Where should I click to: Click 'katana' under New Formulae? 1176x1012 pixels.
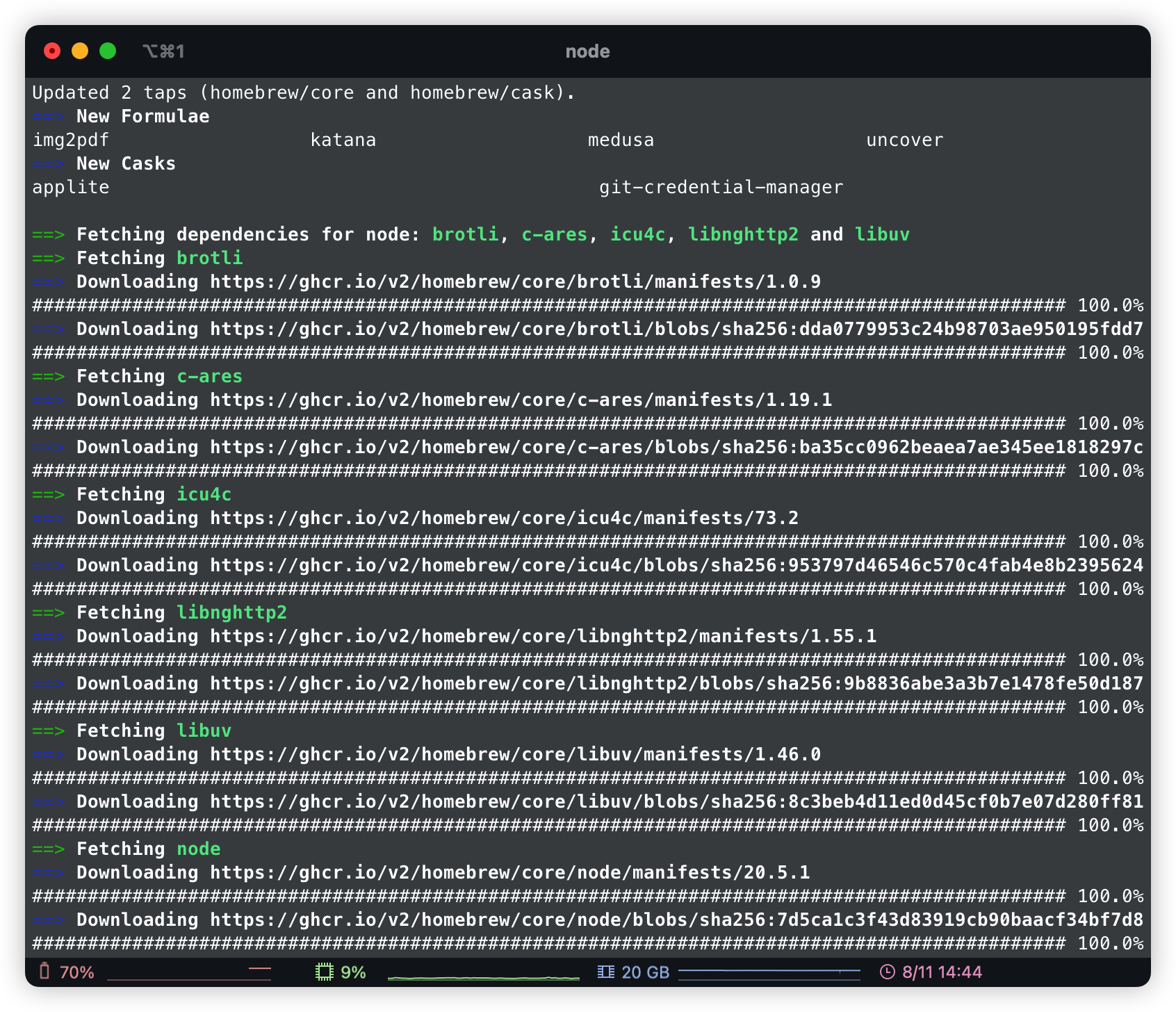(x=343, y=140)
